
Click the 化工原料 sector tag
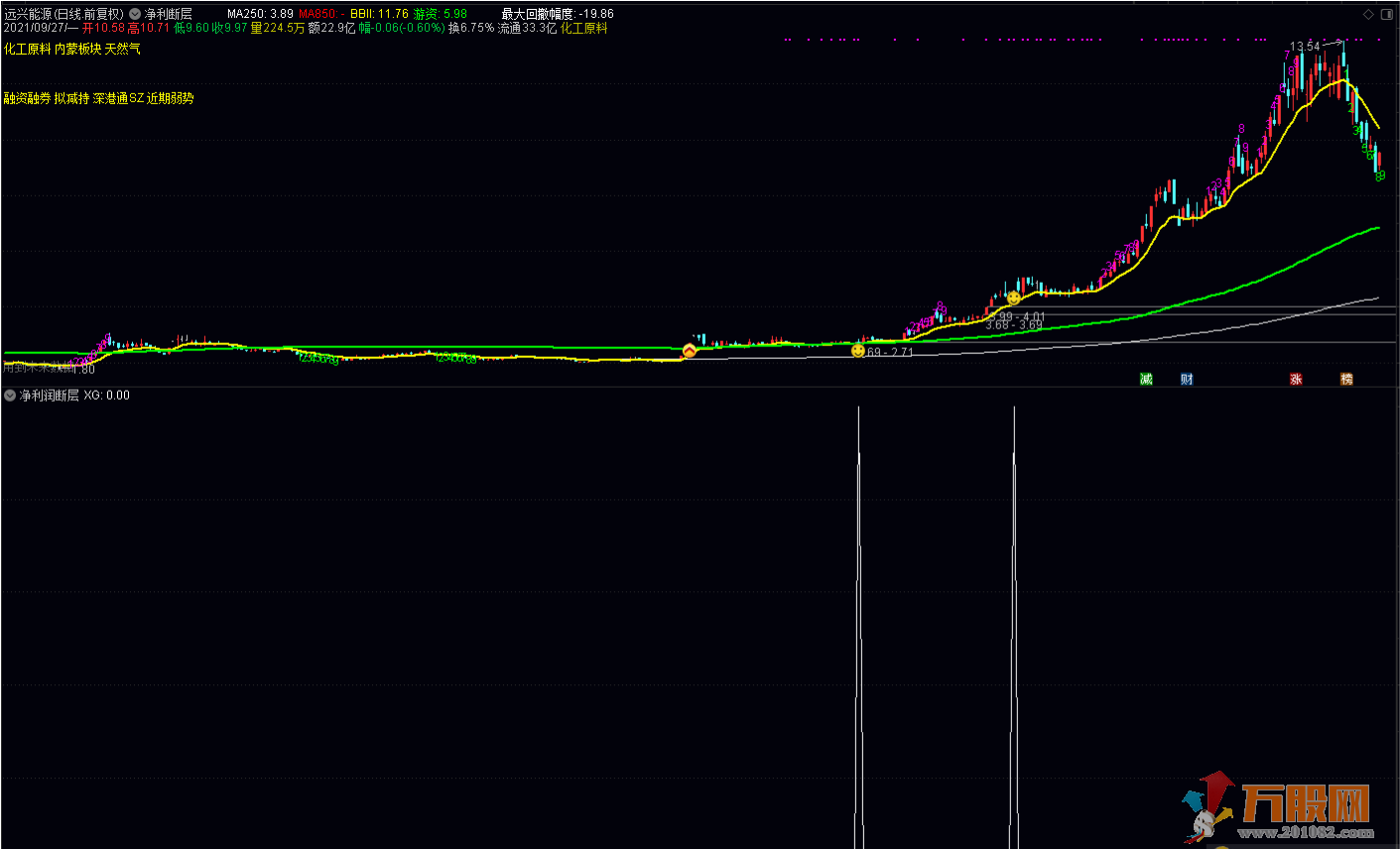pos(27,49)
